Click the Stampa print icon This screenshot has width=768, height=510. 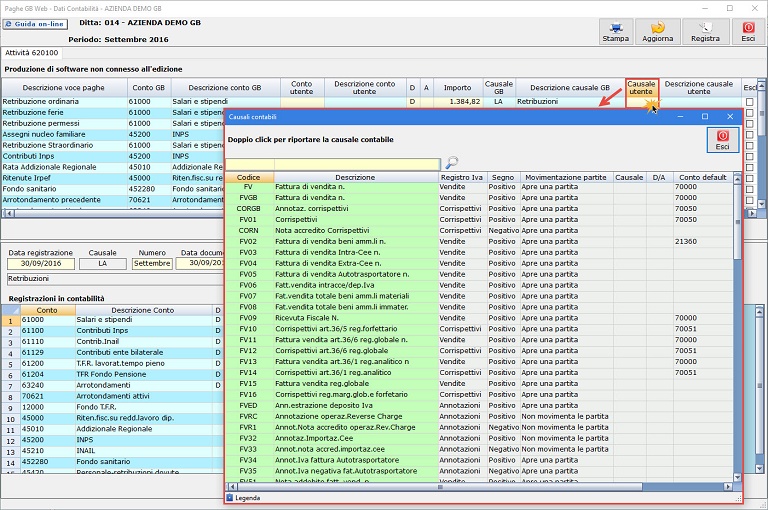(615, 27)
